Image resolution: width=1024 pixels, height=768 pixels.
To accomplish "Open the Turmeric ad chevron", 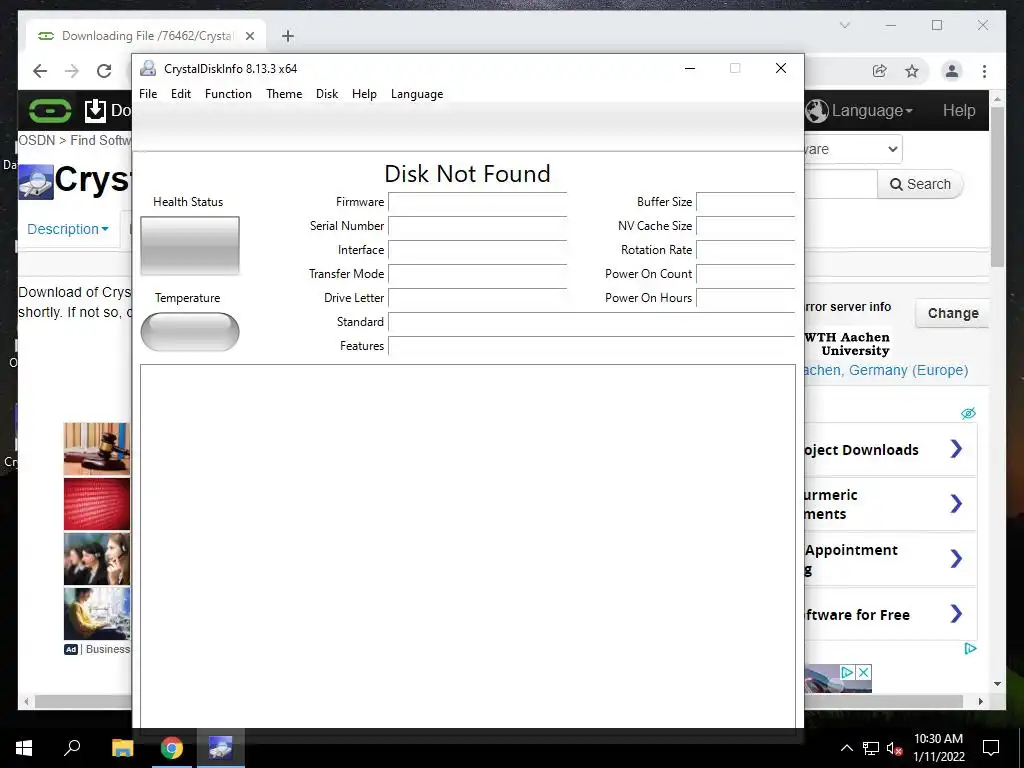I will tap(956, 504).
